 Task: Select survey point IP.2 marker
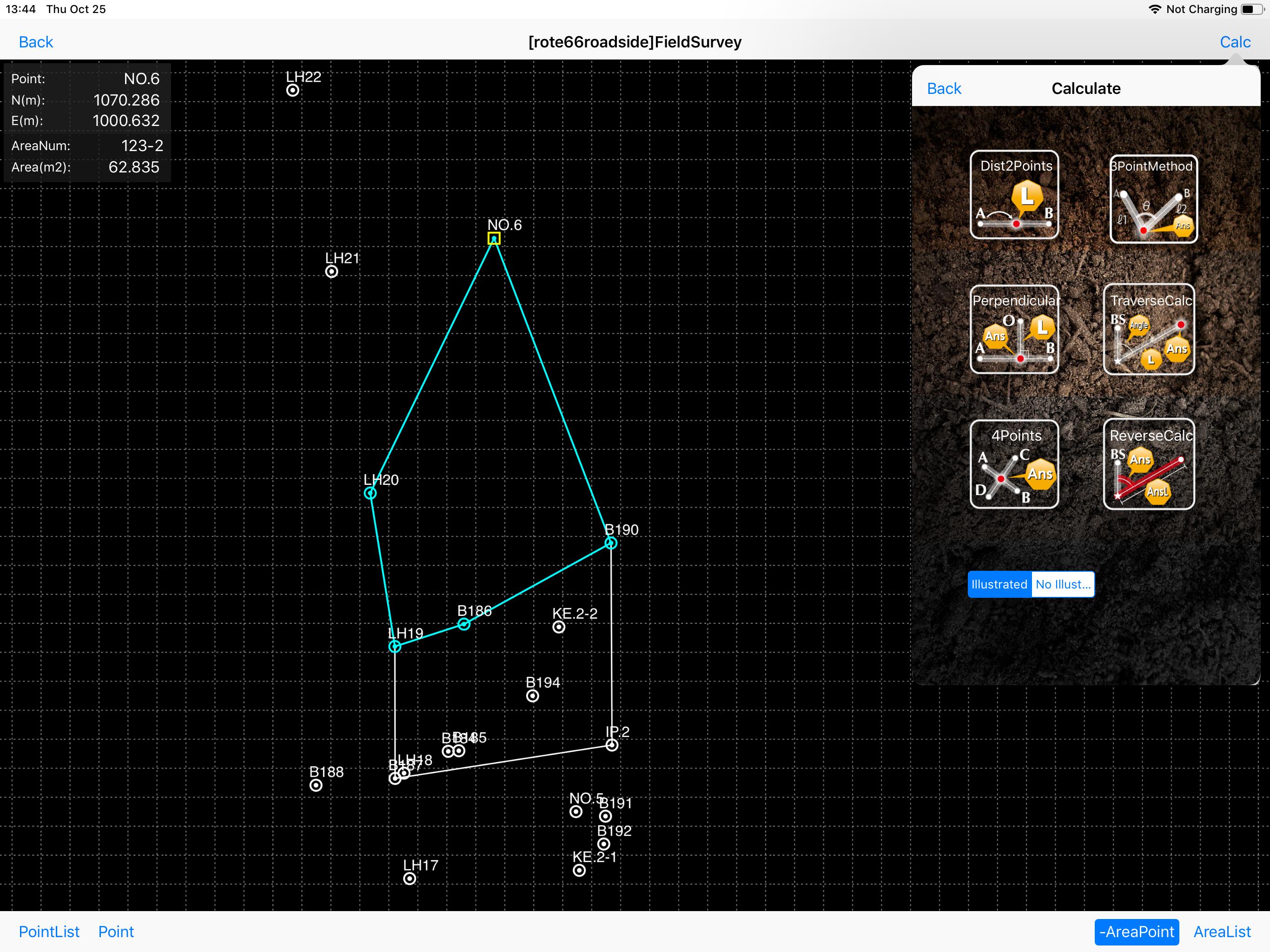612,745
